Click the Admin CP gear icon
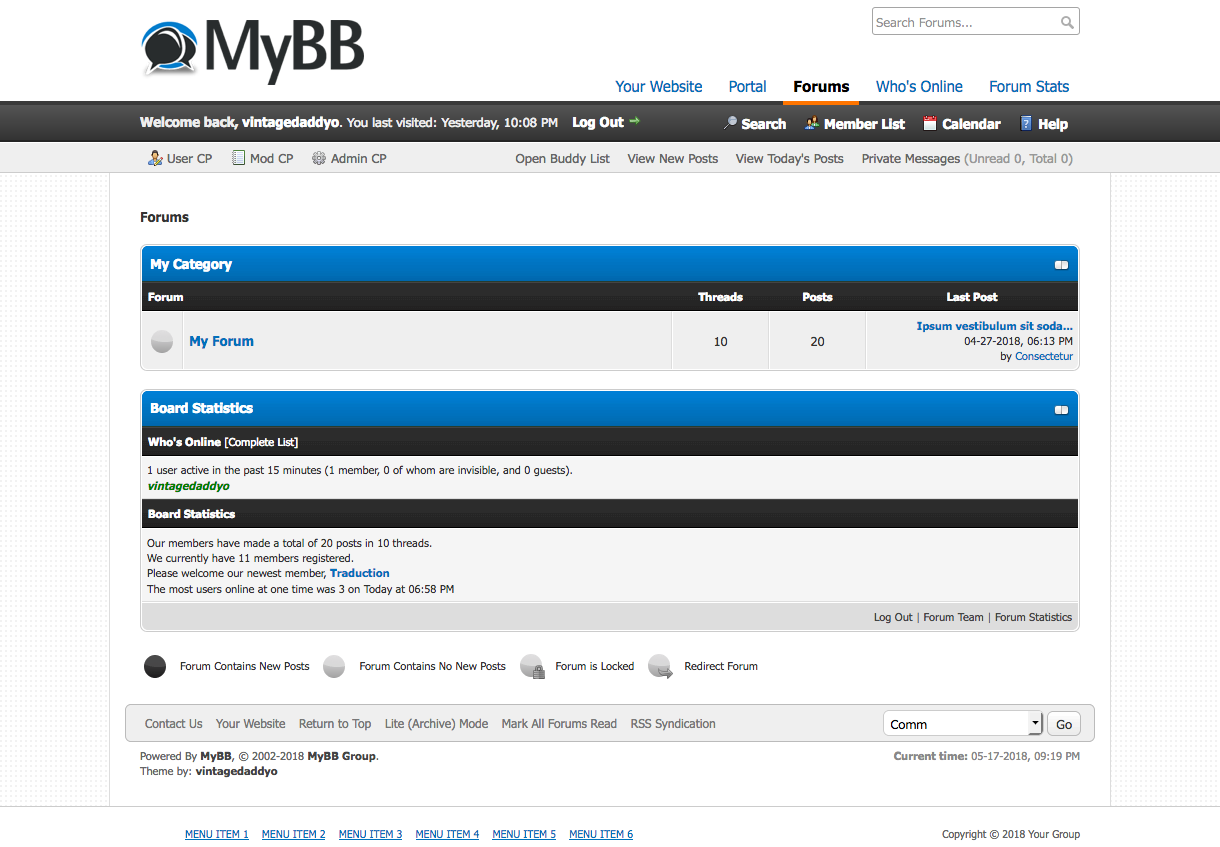The image size is (1220, 847). (319, 158)
